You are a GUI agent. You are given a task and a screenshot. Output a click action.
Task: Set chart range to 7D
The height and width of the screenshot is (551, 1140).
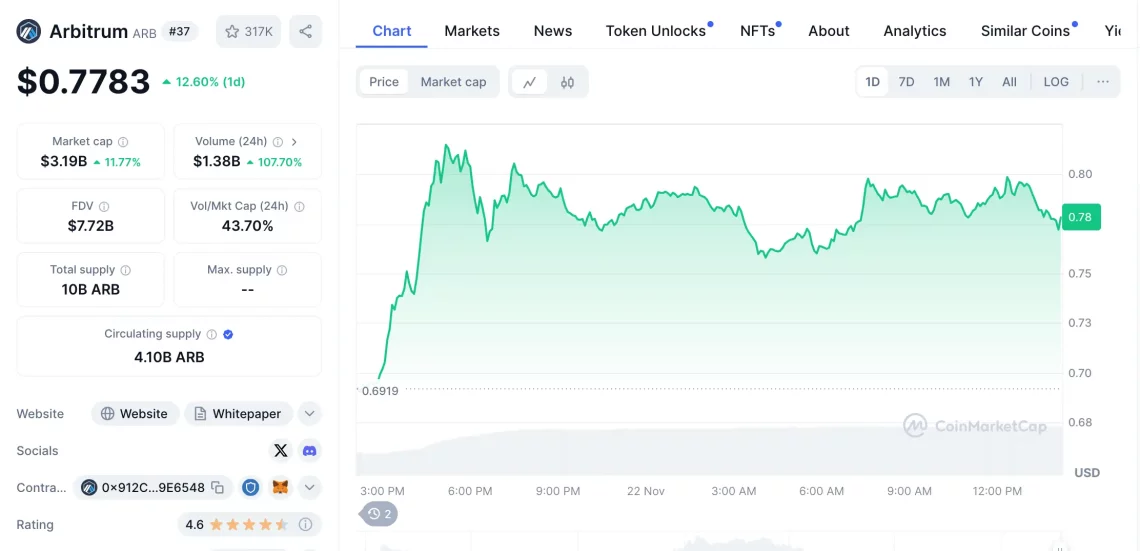pos(907,81)
